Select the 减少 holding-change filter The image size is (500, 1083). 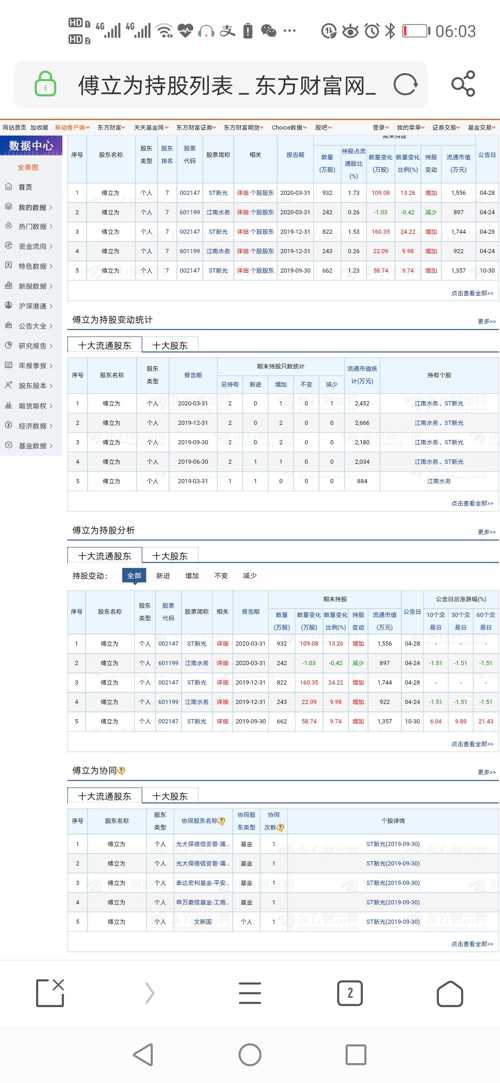click(249, 575)
